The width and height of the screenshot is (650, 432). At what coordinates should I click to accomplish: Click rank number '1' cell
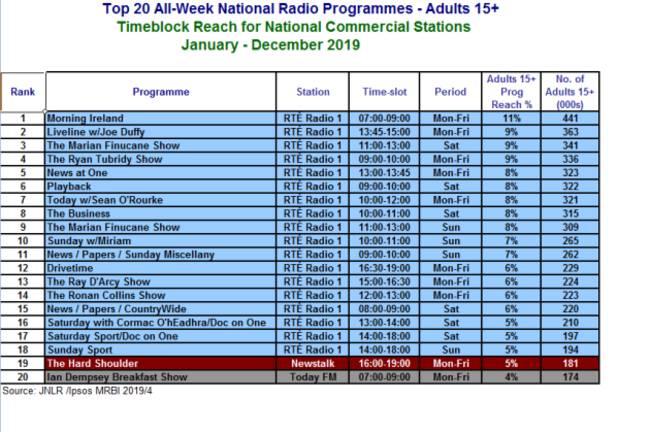[23, 118]
